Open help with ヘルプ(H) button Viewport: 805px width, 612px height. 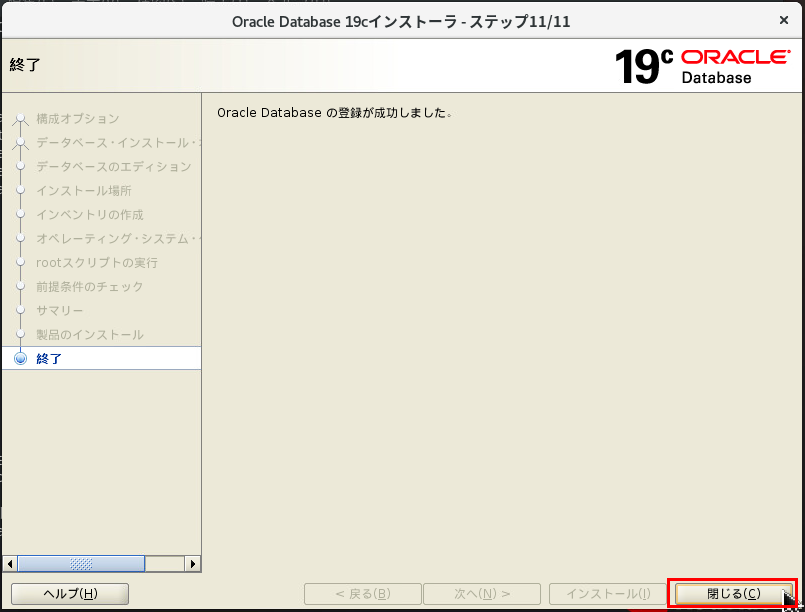[x=70, y=594]
